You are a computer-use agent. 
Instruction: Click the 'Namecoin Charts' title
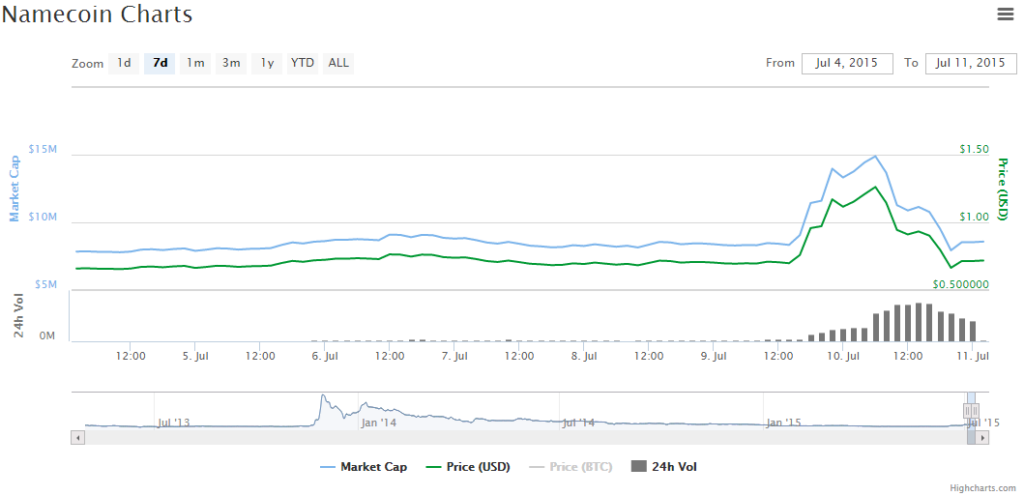point(97,14)
